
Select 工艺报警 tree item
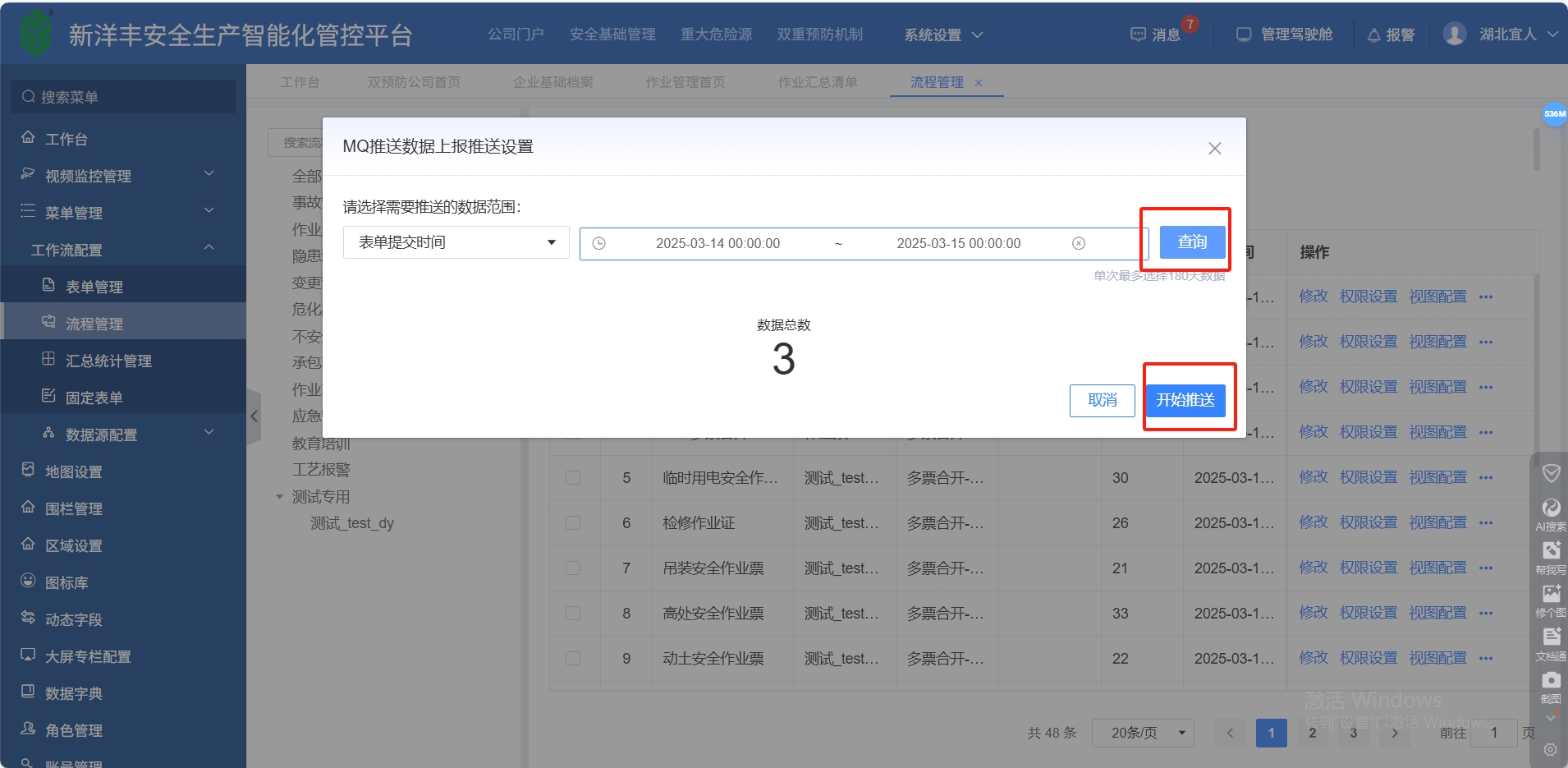(321, 470)
